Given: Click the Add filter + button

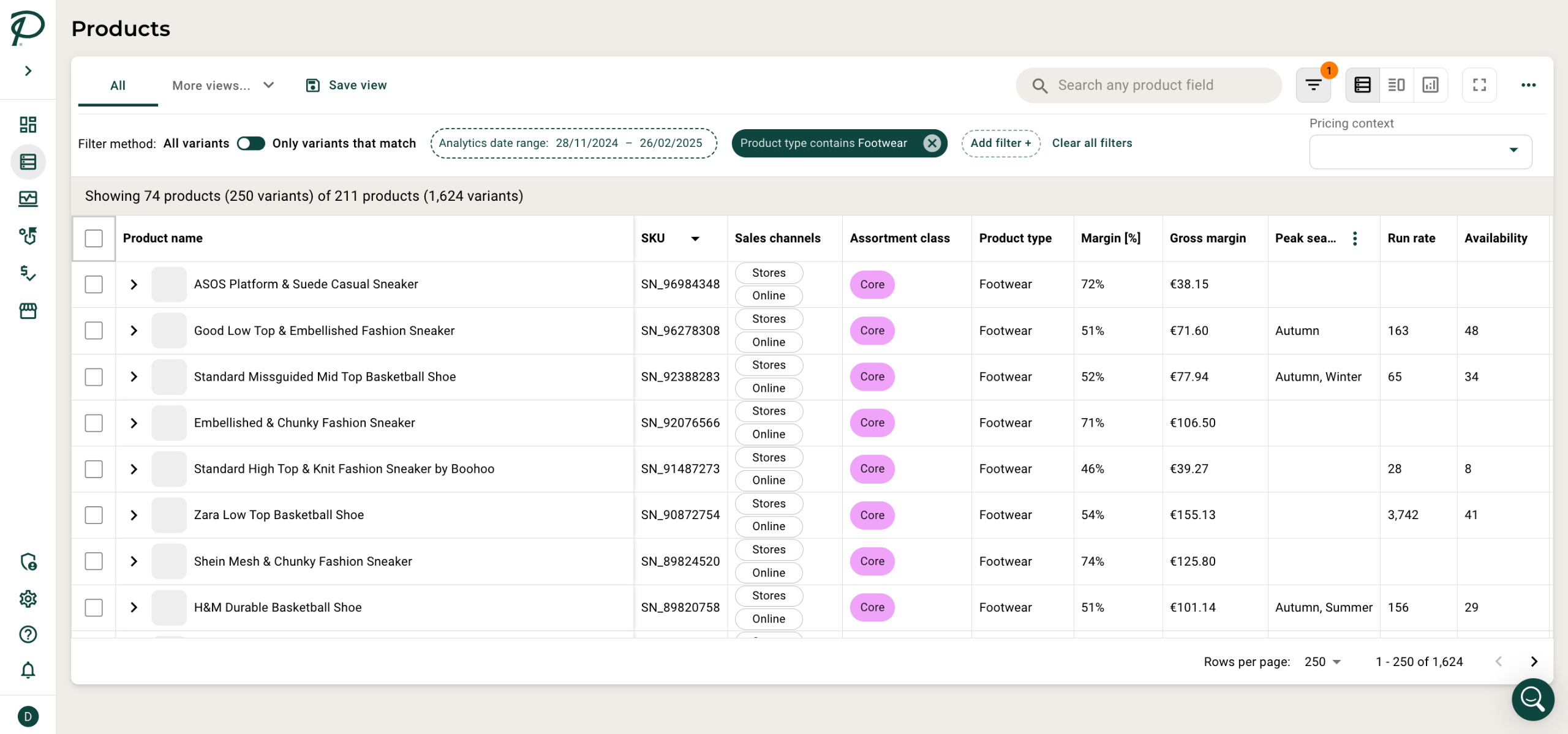Looking at the screenshot, I should click(1000, 143).
